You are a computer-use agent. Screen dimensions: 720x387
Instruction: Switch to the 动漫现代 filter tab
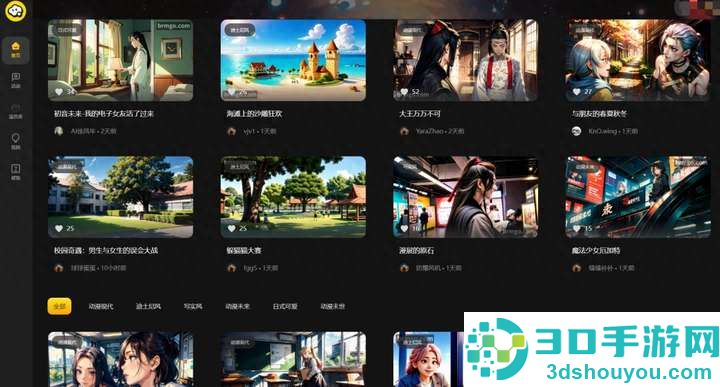click(x=101, y=306)
